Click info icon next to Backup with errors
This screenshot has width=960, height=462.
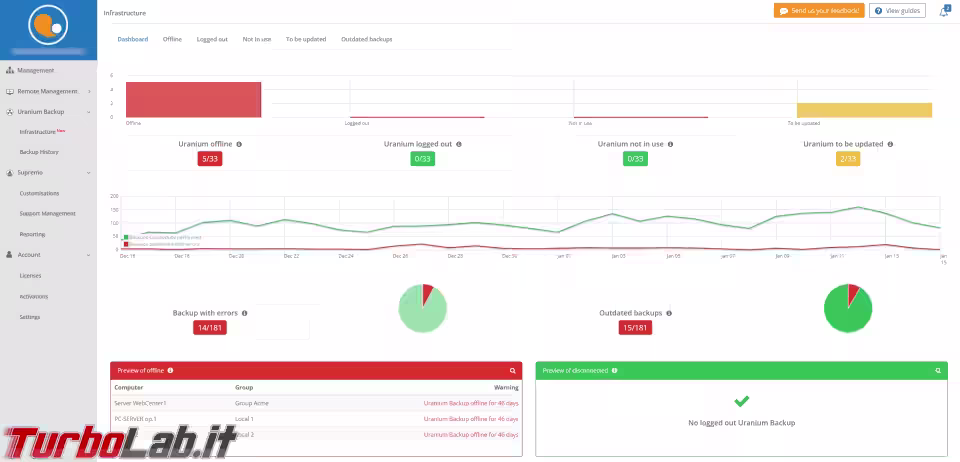pos(244,313)
